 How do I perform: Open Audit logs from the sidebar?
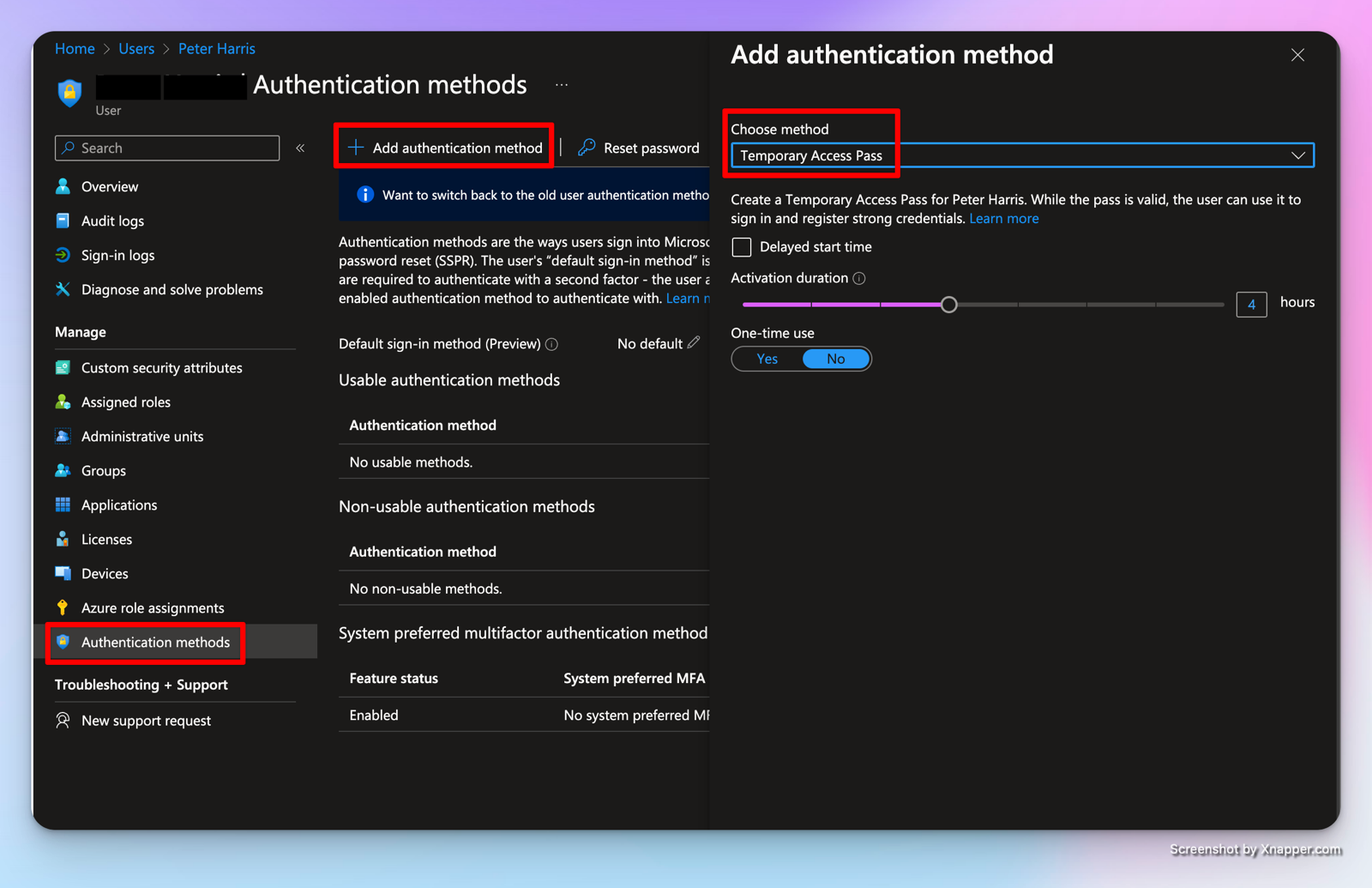tap(112, 220)
